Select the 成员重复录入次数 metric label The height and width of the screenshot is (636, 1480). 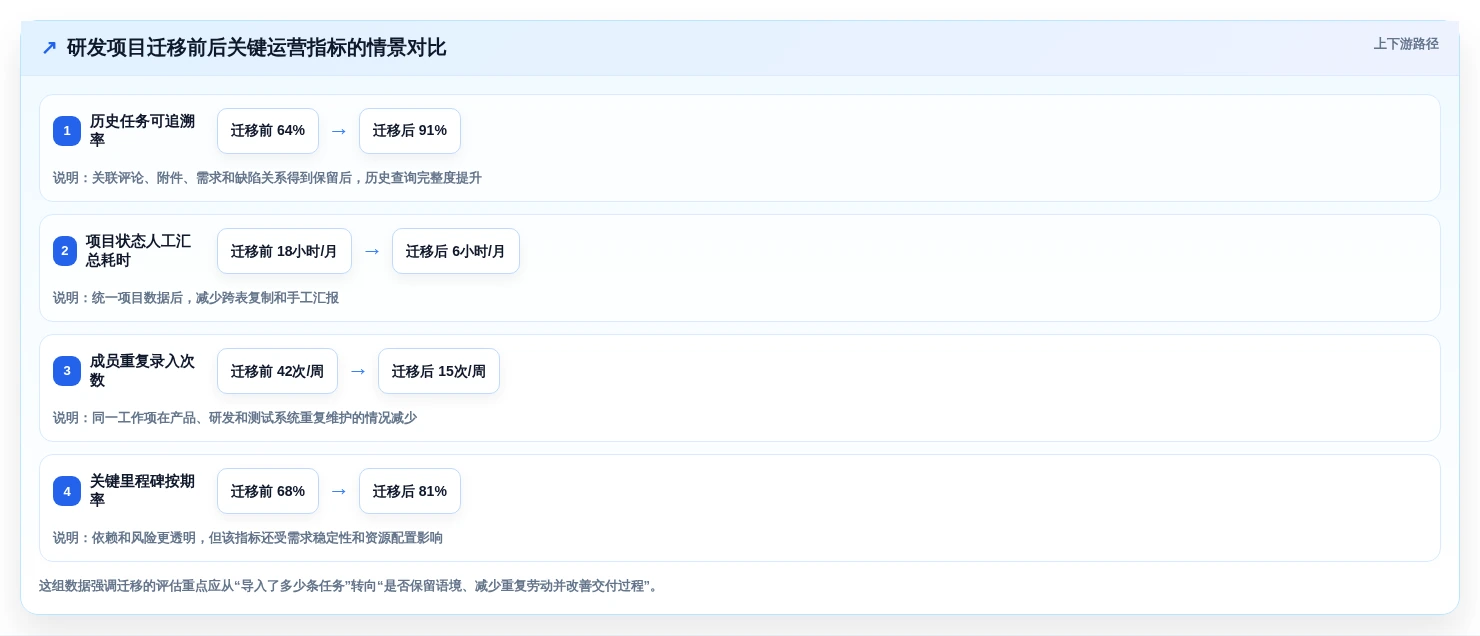(x=143, y=371)
